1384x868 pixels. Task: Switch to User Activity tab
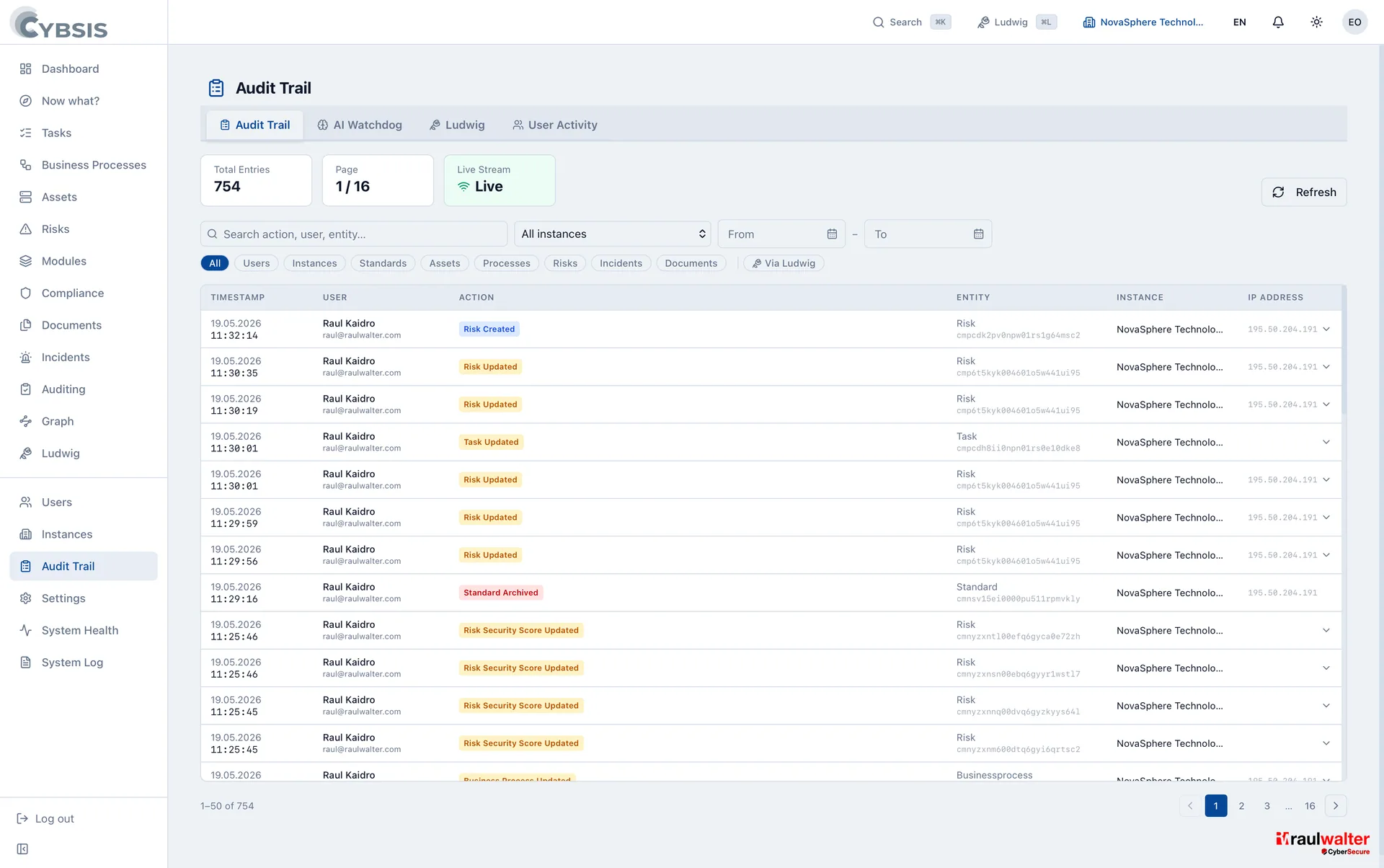coord(555,125)
